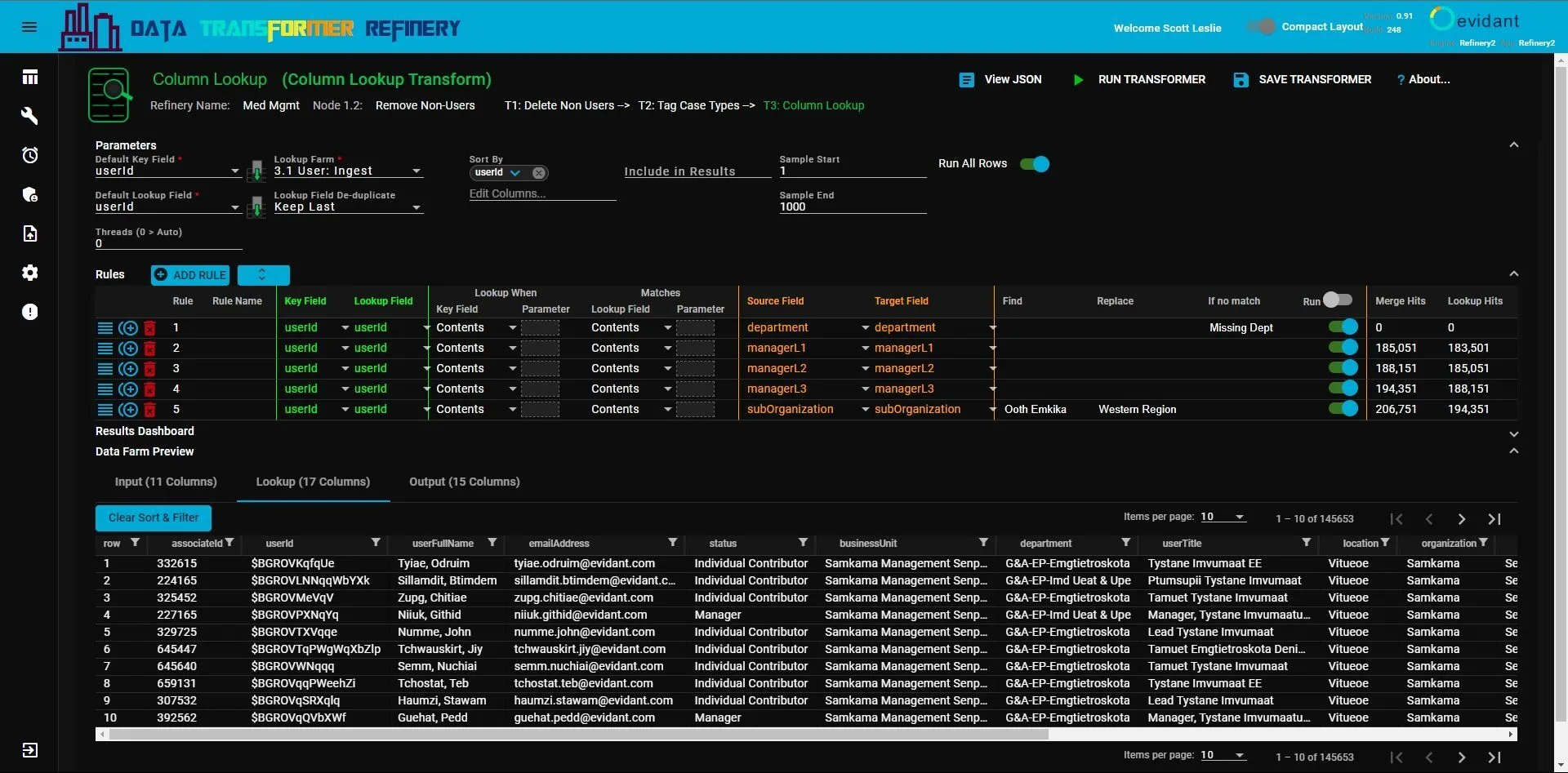Toggle the Compact Layout switch
The width and height of the screenshot is (1568, 773).
[x=1261, y=27]
